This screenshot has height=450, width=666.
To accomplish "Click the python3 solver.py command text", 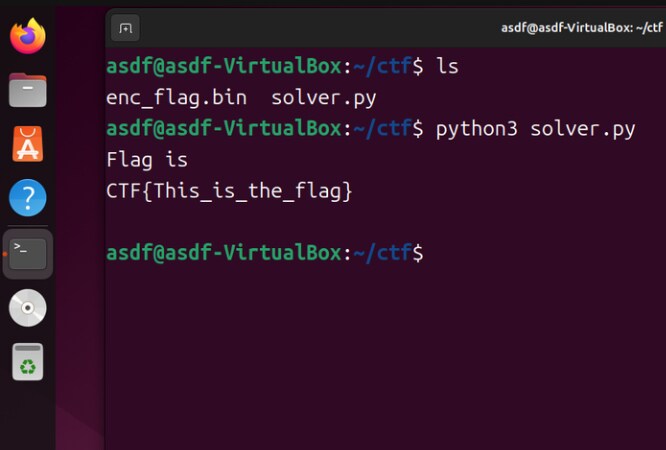I will click(535, 129).
